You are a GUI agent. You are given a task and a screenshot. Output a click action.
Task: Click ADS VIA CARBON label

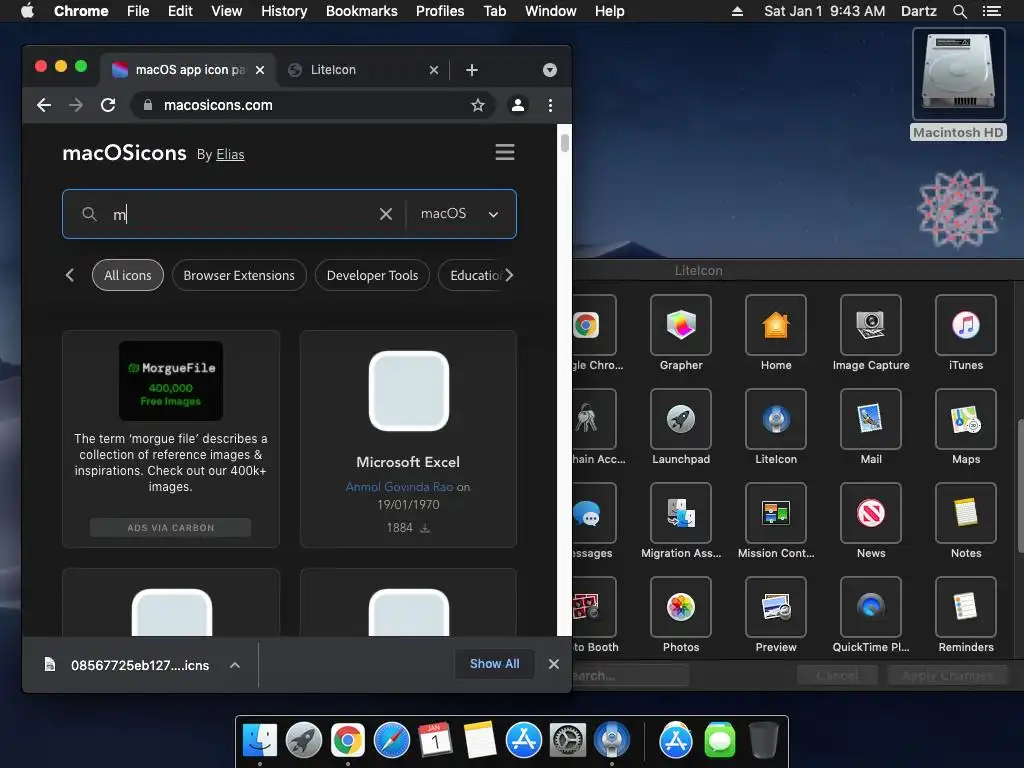pos(170,528)
